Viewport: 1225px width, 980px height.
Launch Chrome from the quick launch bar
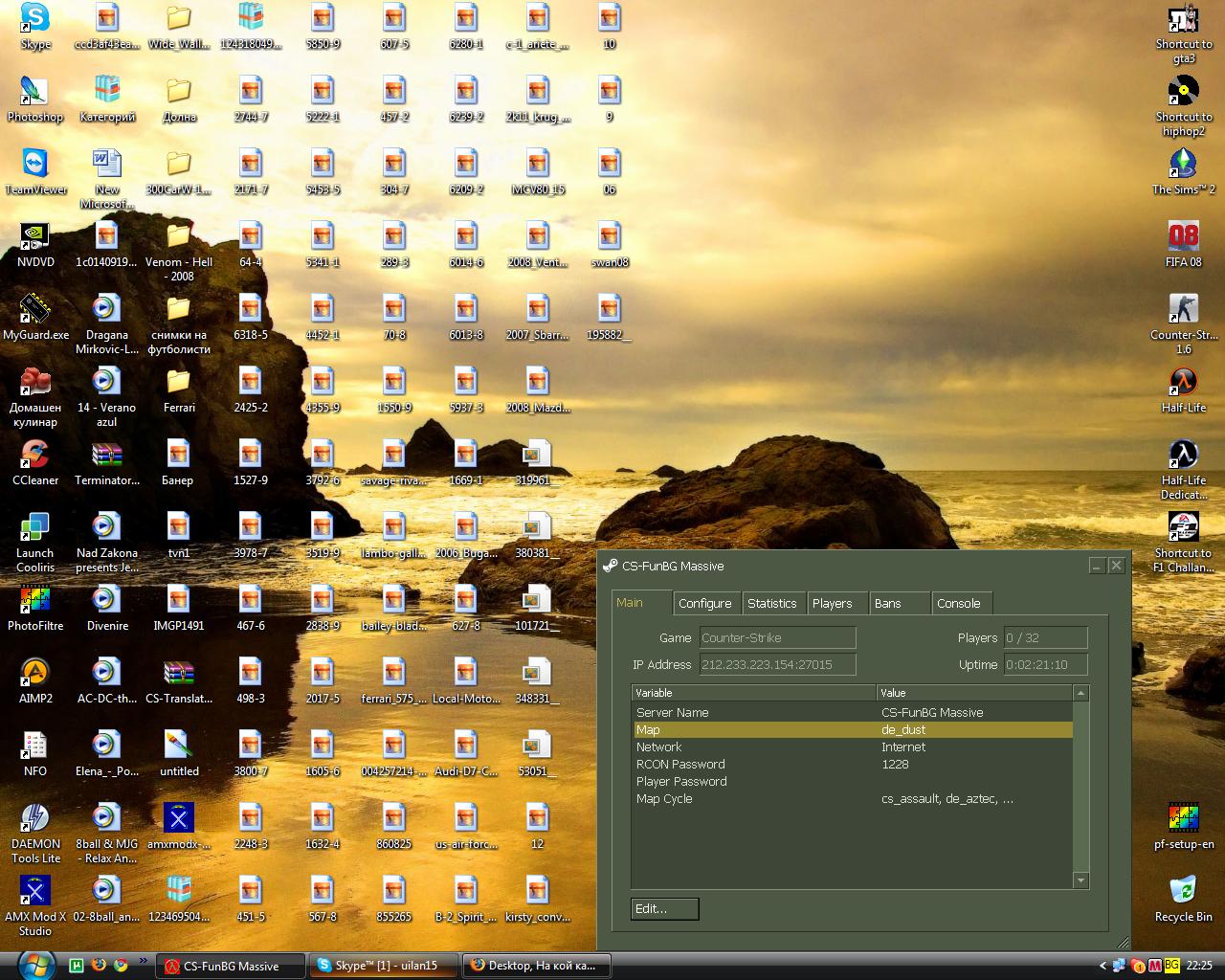[x=121, y=966]
